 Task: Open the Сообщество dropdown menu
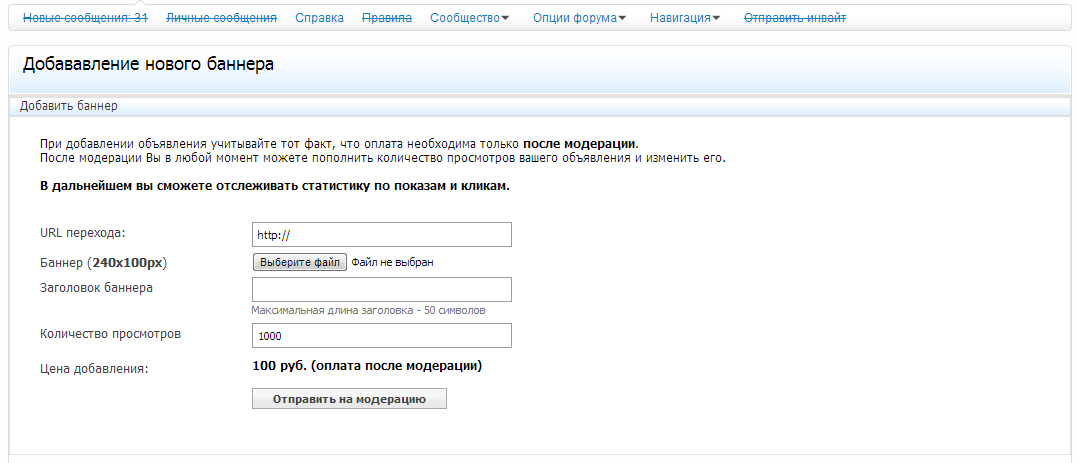[x=468, y=18]
